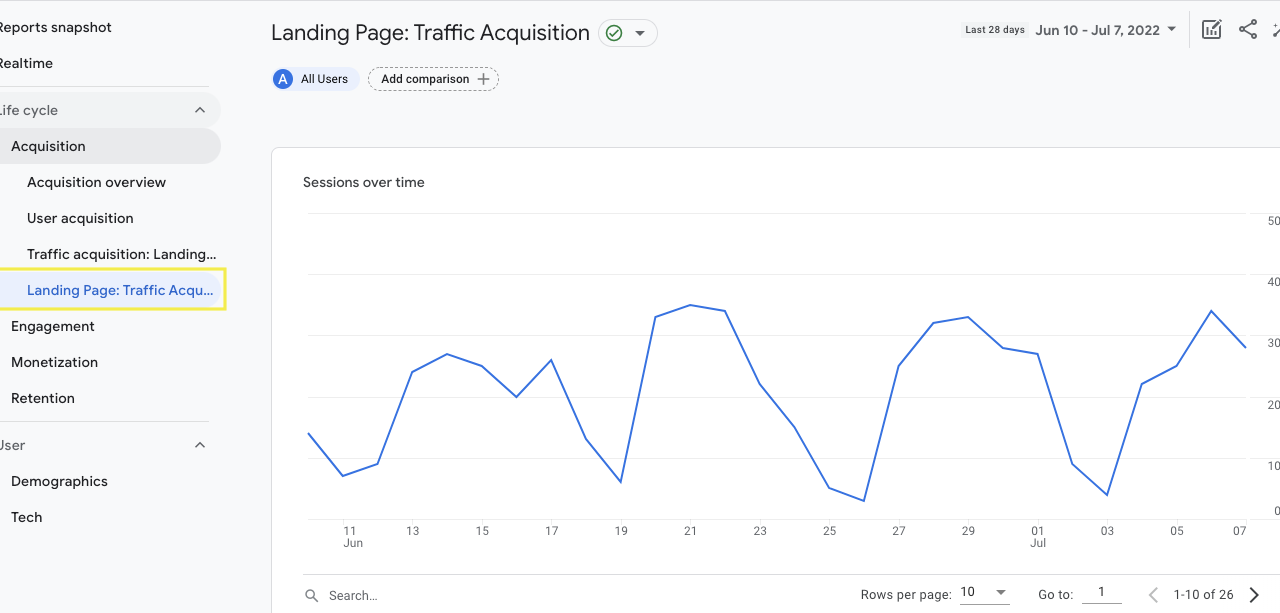
Task: Click the 'Landing Page: Traffic Acquisition' page heading
Action: point(430,32)
